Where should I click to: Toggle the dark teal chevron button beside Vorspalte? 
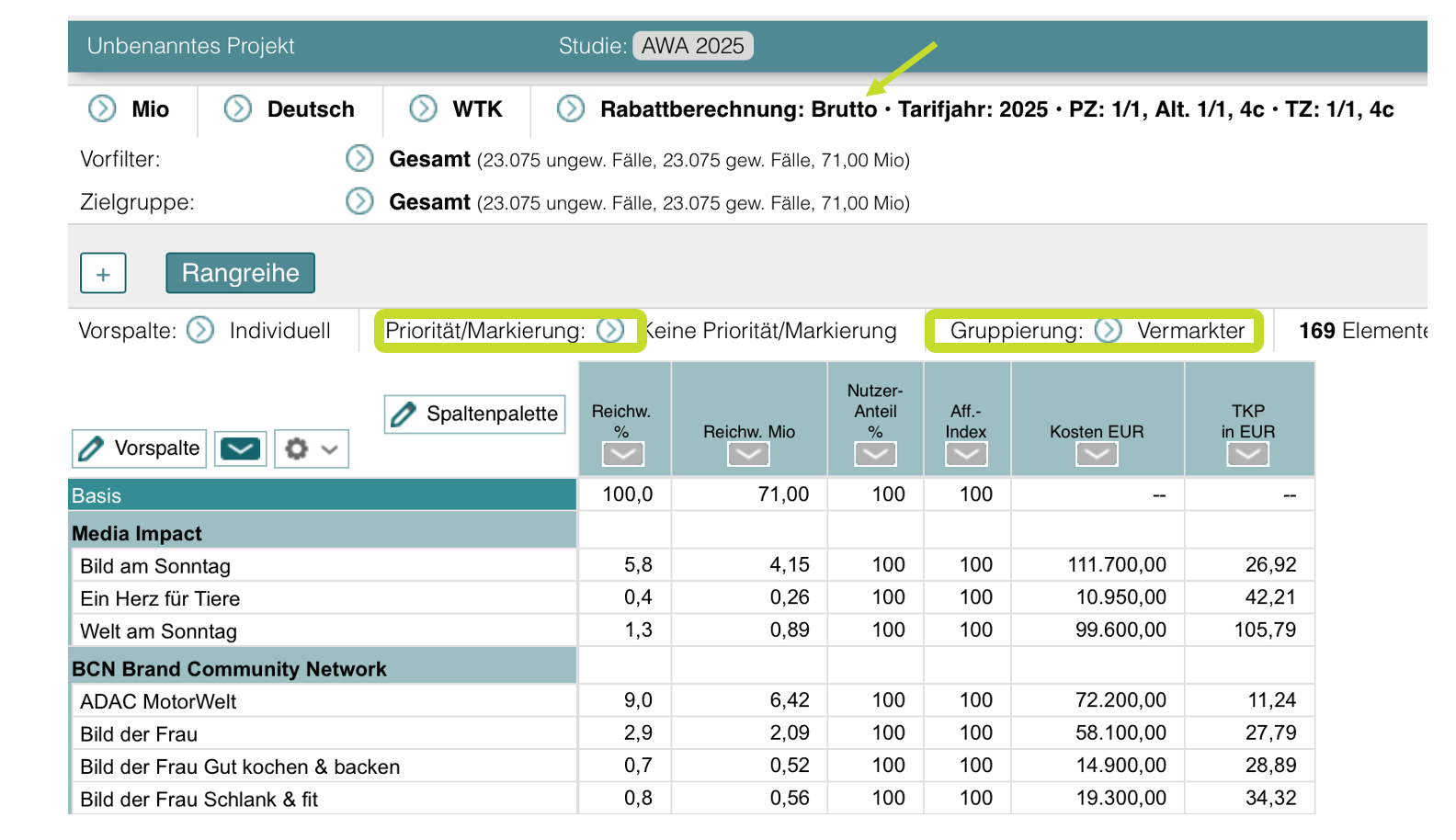pos(241,448)
